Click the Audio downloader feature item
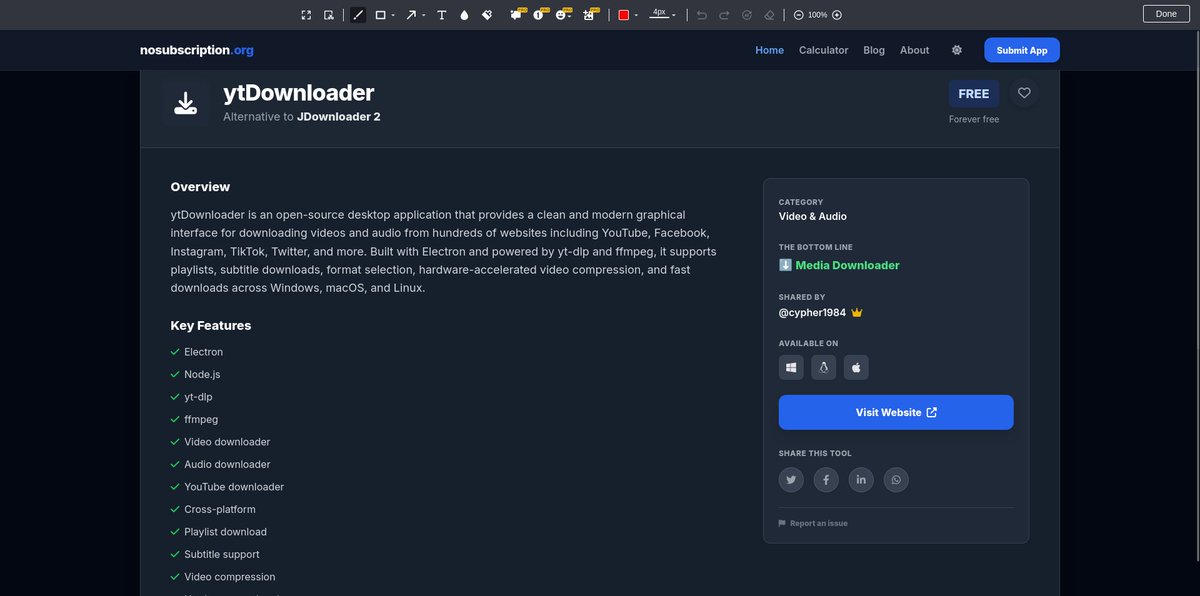The width and height of the screenshot is (1200, 596). pyautogui.click(x=221, y=464)
